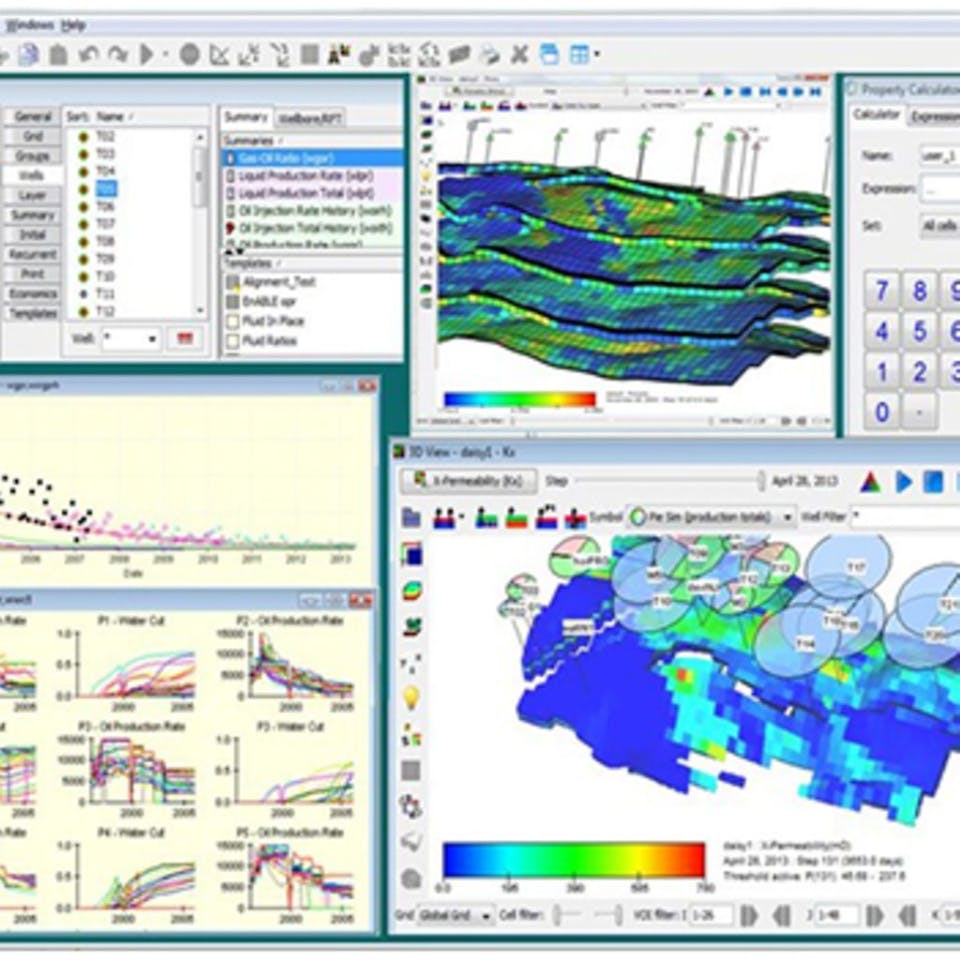This screenshot has width=960, height=960.
Task: Click the Undo arrow in main toolbar
Action: [89, 55]
